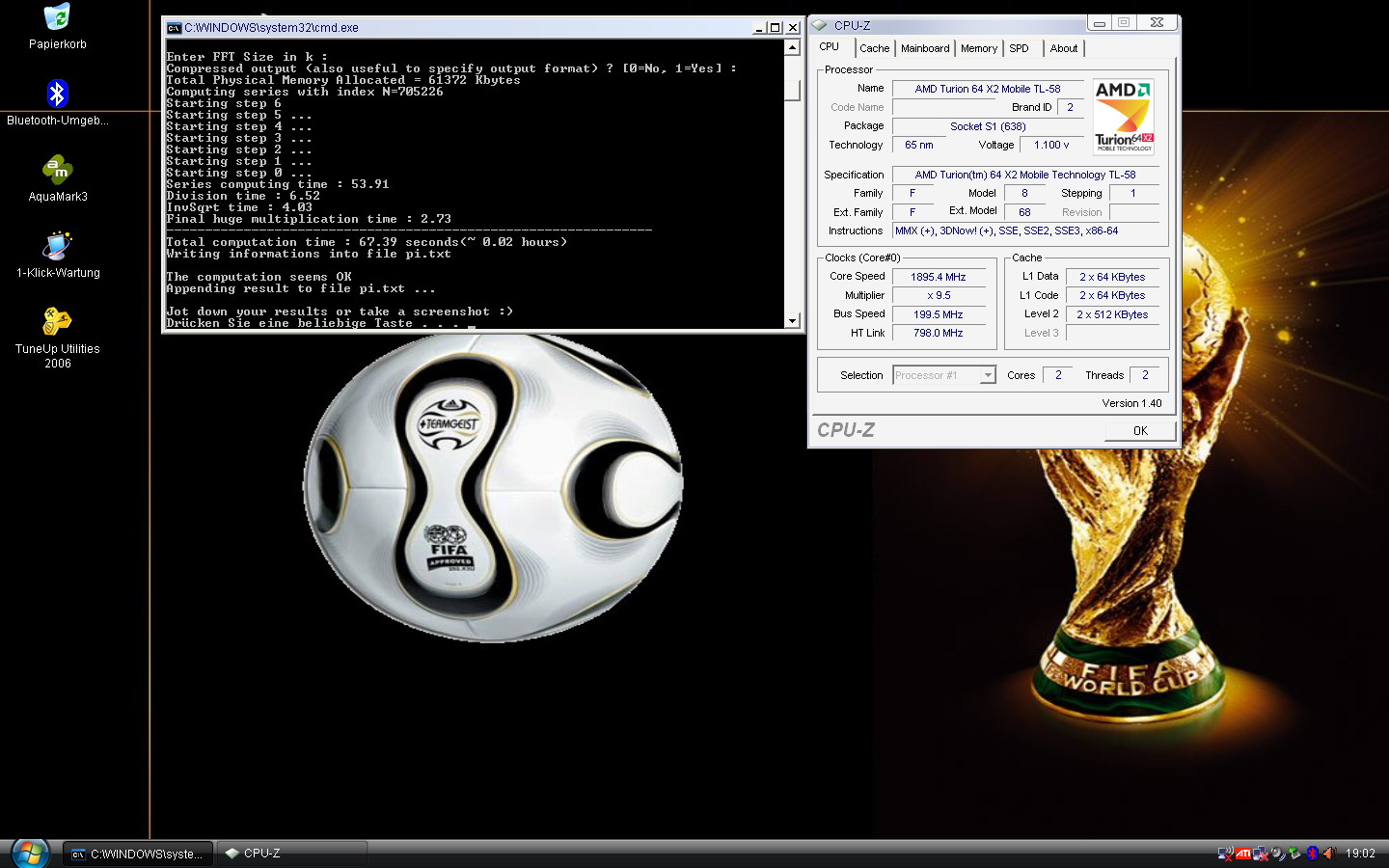1389x868 pixels.
Task: Click the Multiplier value x 9.5
Action: (939, 296)
